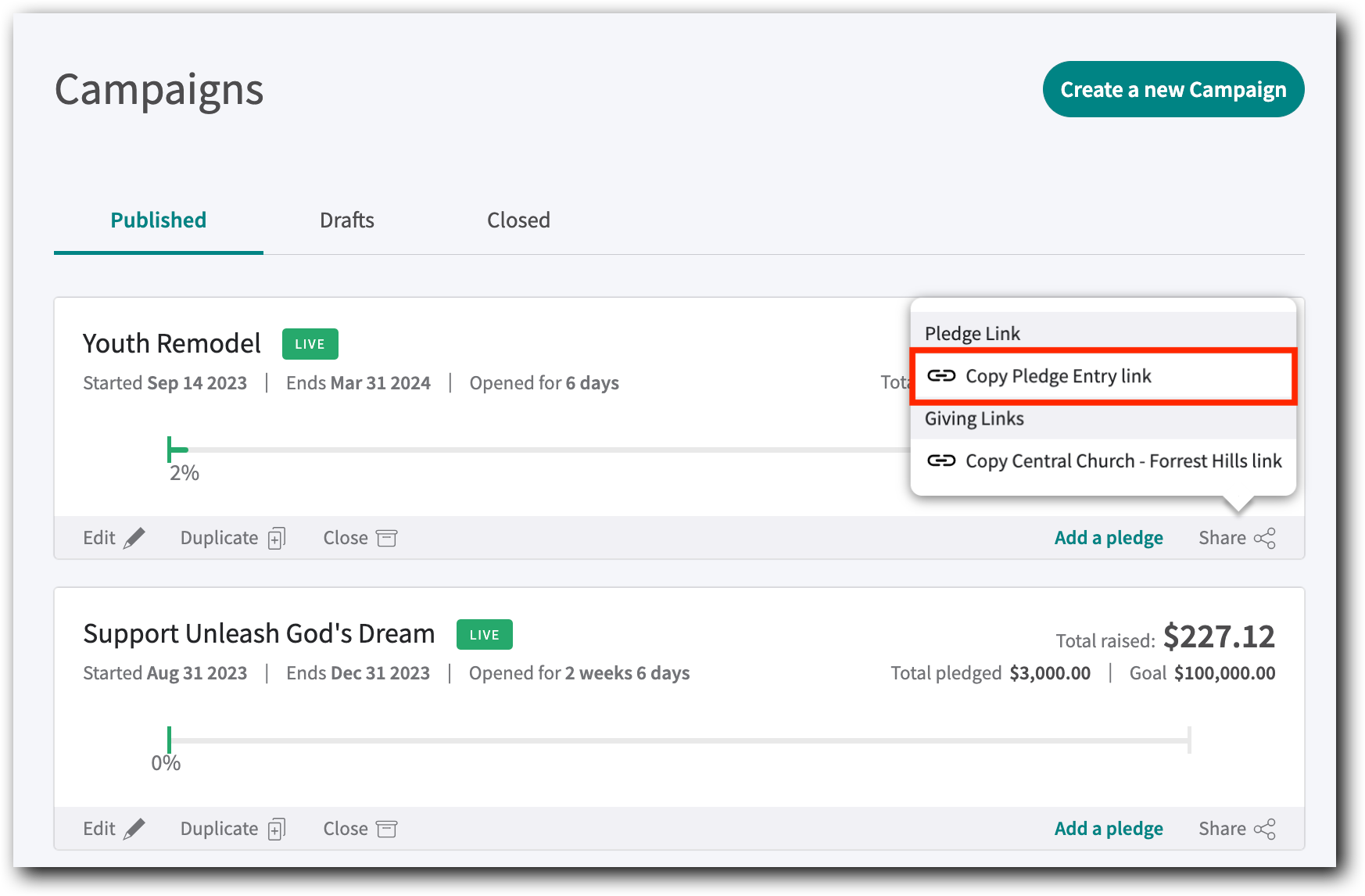Click the duplicate icon on Youth Remodel
Viewport: 1365px width, 896px height.
click(277, 539)
